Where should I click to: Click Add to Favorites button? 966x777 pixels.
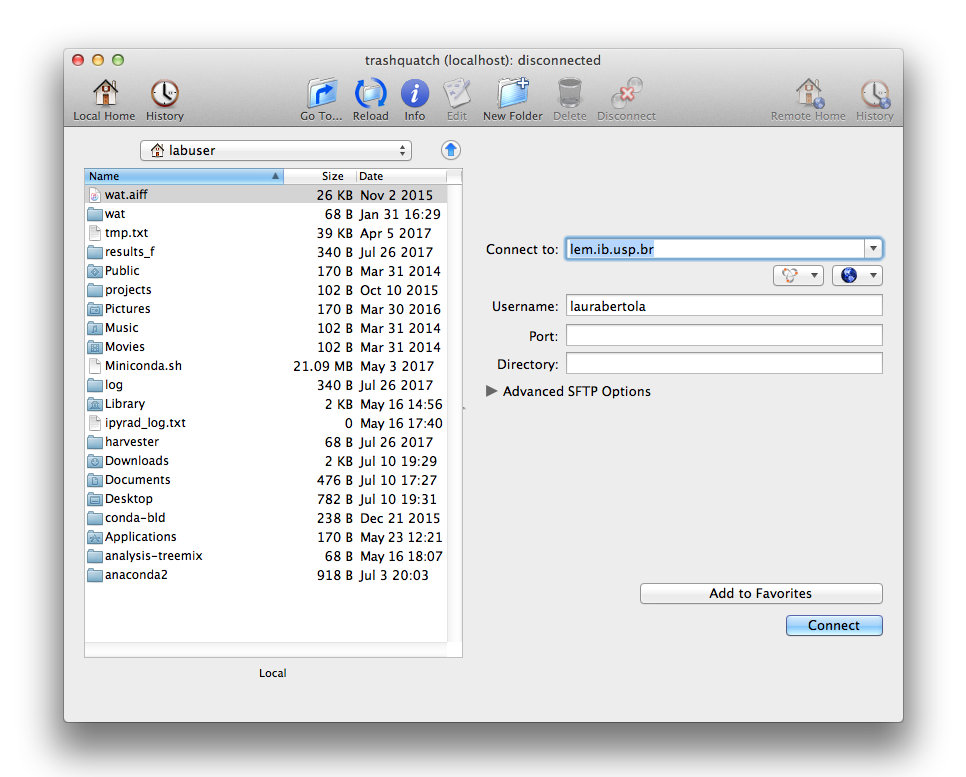[x=761, y=593]
